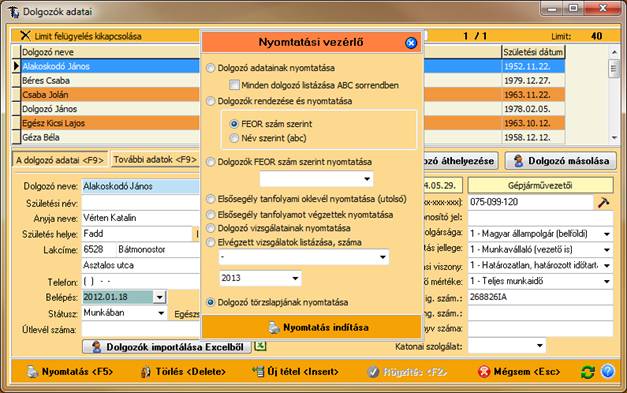Select the Géza Béla row
Viewport: 627px width, 393px height.
(x=110, y=137)
